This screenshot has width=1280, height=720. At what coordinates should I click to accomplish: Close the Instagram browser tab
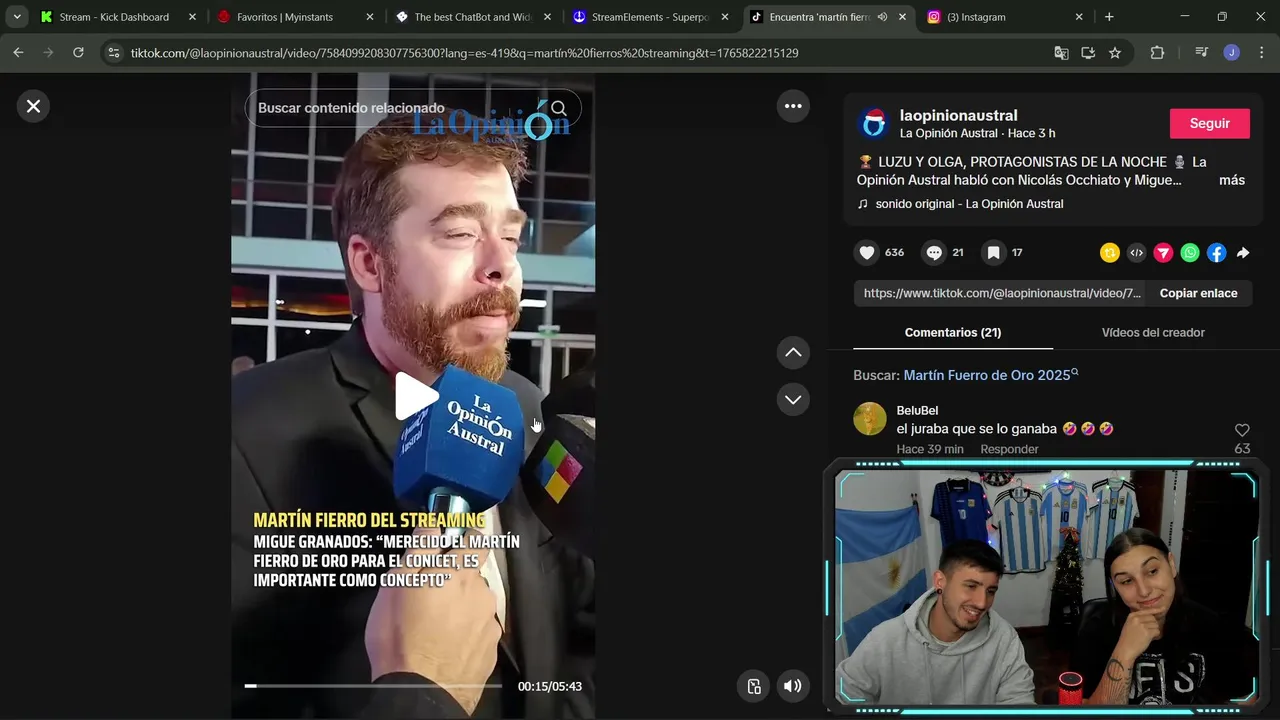click(x=1079, y=17)
